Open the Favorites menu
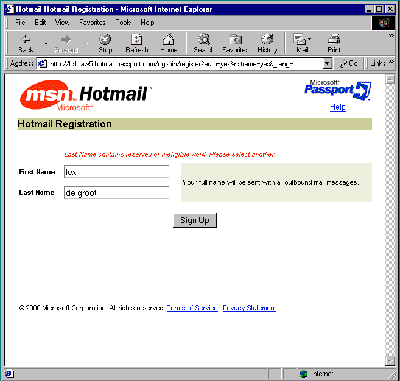This screenshot has width=400, height=381. click(x=92, y=22)
